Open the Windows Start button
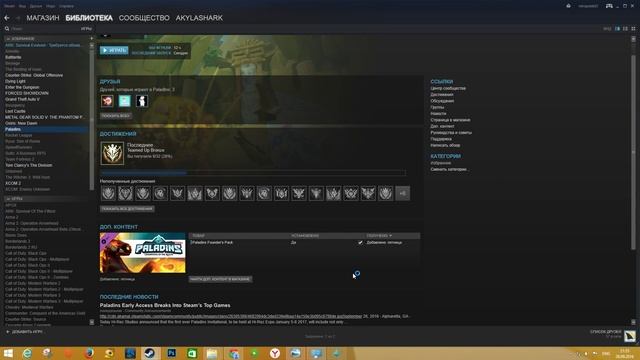The image size is (640, 360). (x=8, y=353)
